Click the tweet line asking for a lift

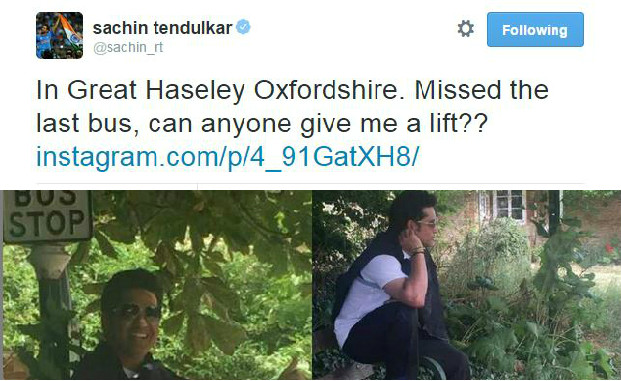click(x=261, y=124)
